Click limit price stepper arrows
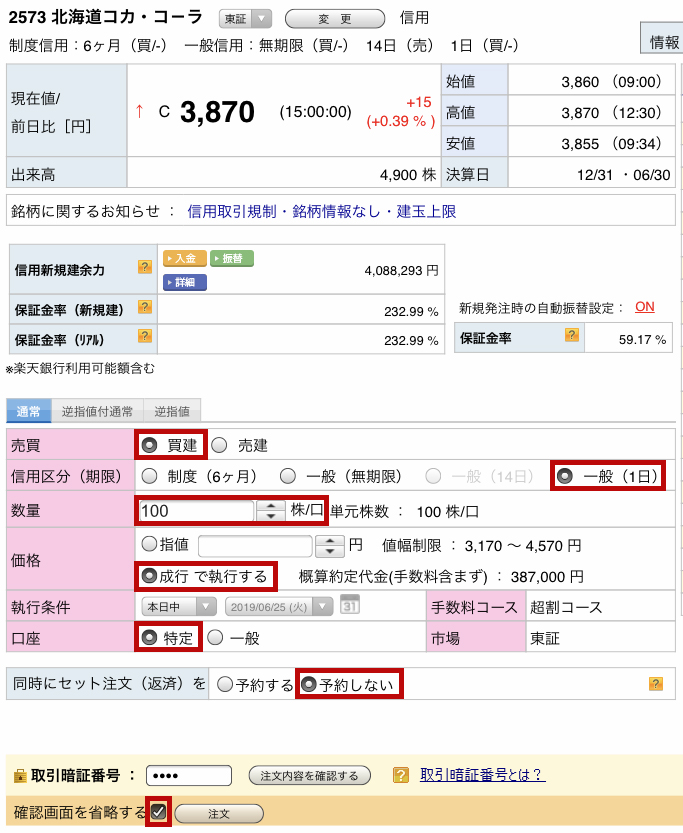 click(330, 546)
